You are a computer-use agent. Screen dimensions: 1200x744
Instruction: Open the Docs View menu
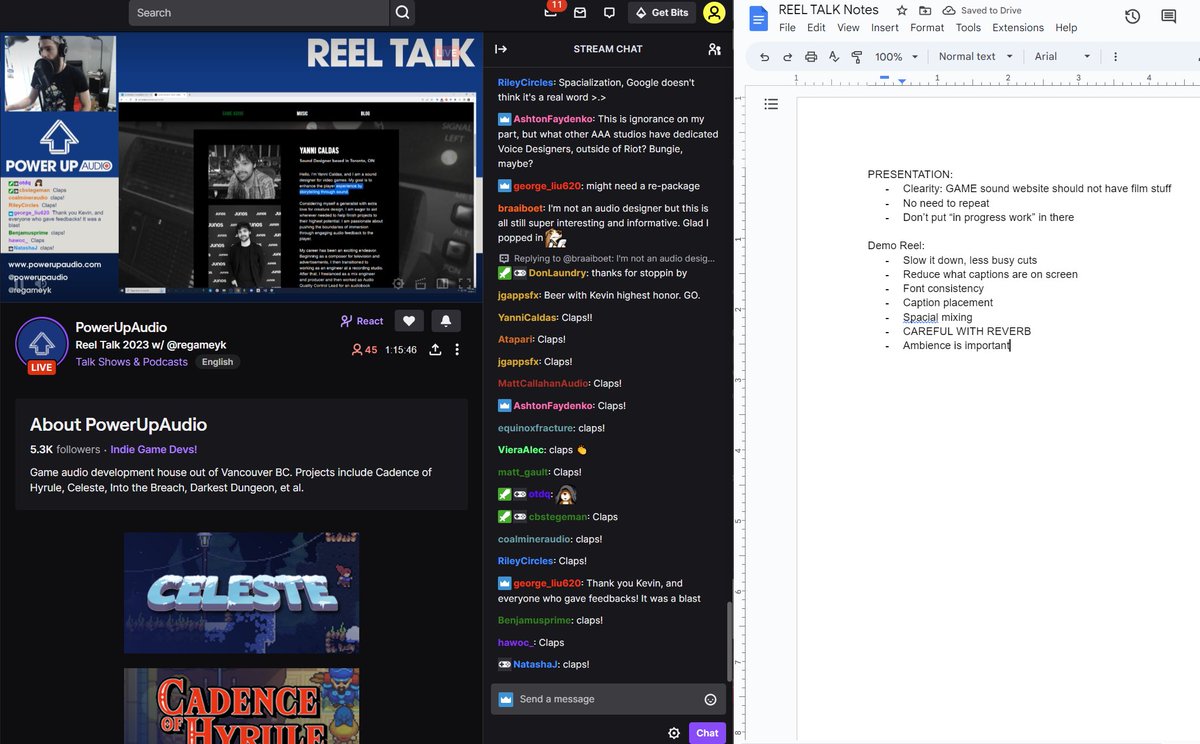click(848, 28)
